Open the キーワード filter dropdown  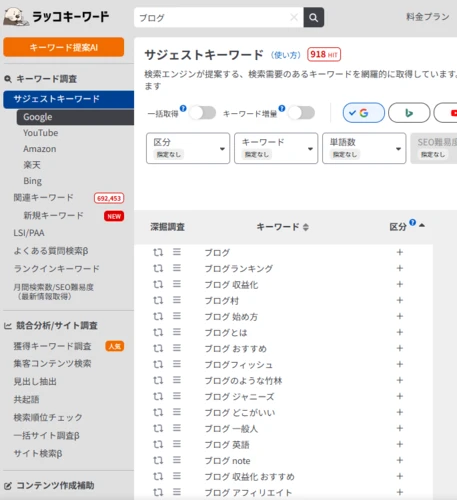pos(276,148)
